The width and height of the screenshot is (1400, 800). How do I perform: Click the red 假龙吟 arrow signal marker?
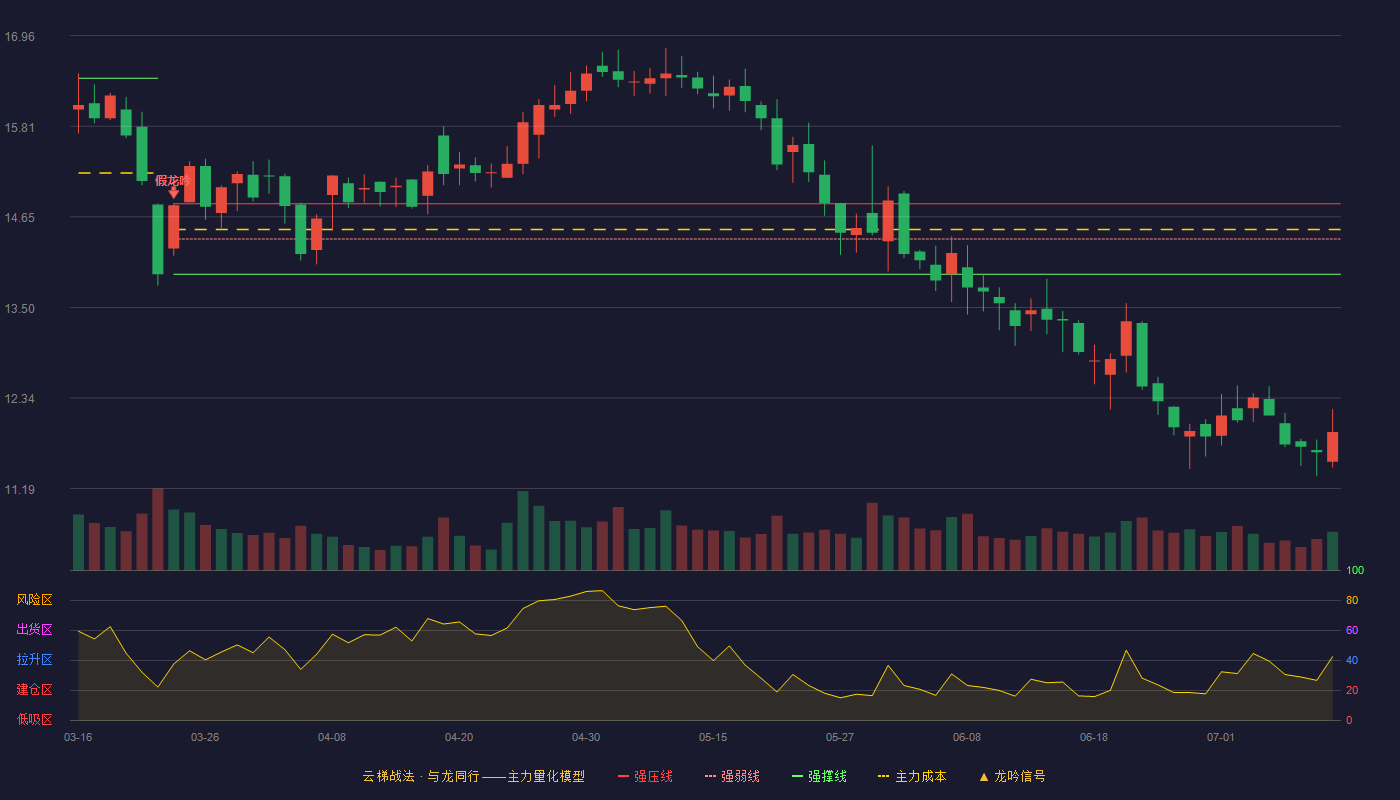tap(173, 192)
